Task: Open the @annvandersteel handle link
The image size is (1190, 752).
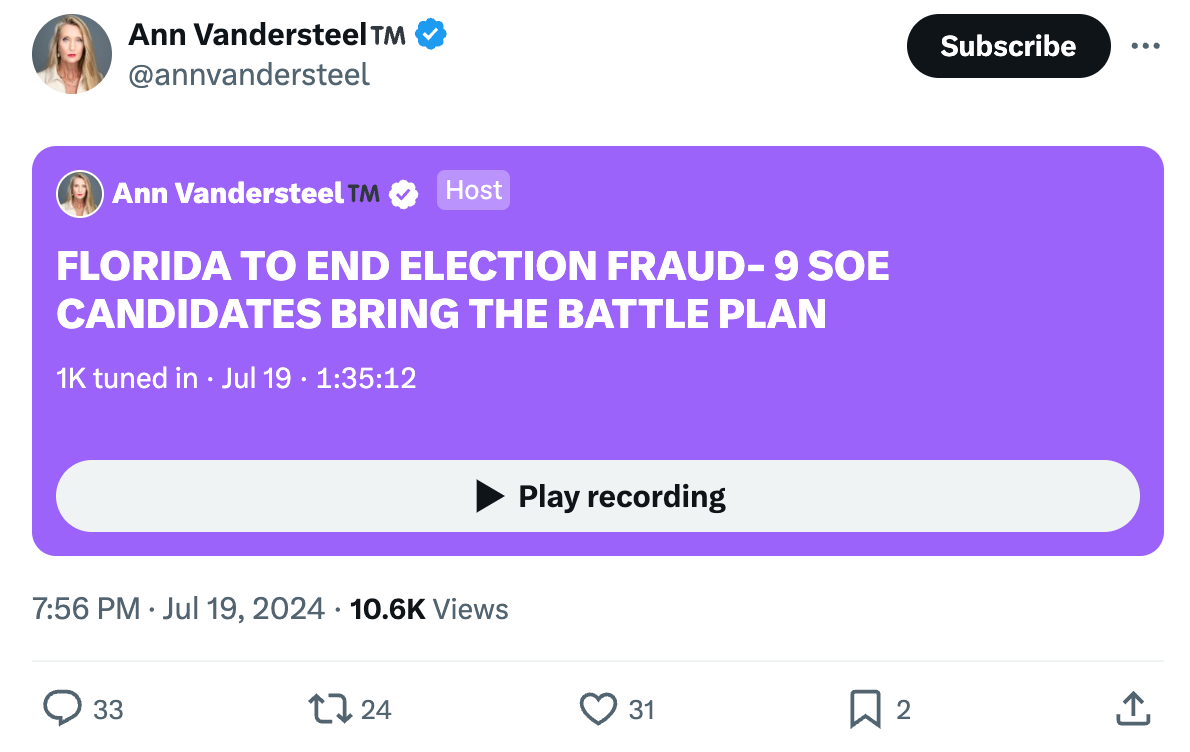Action: click(x=249, y=74)
